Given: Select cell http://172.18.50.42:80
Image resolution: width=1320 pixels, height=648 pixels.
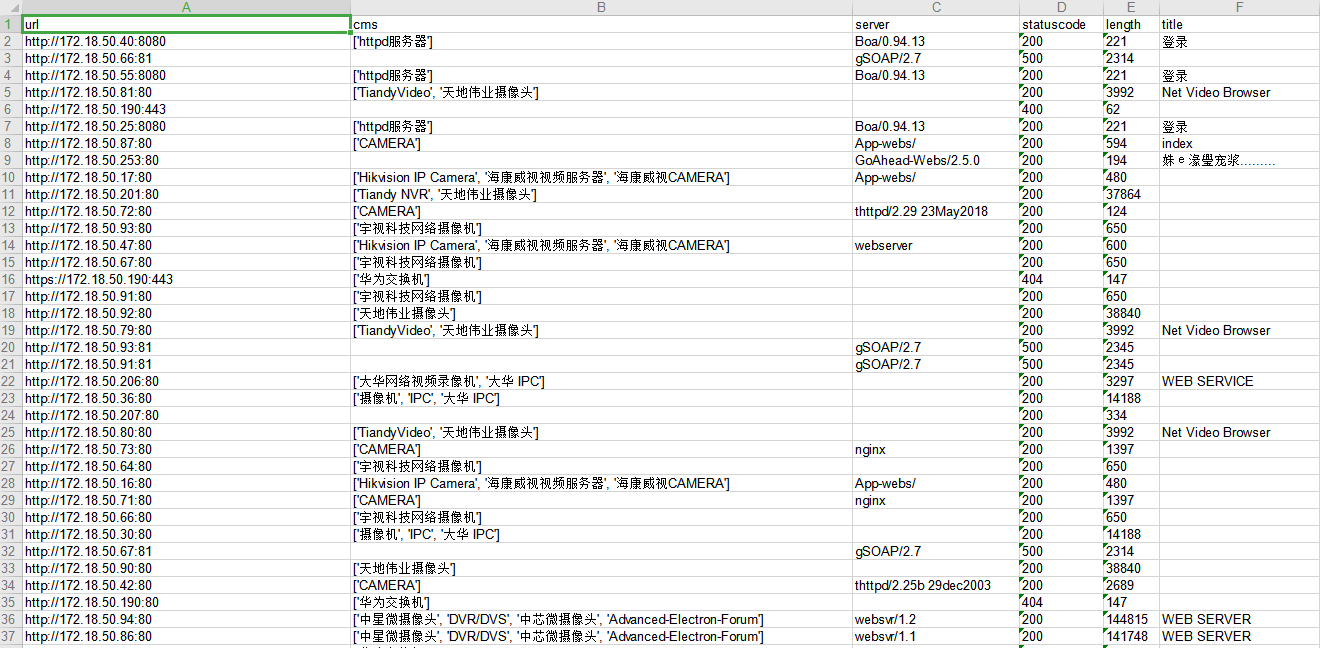Looking at the screenshot, I should (x=186, y=585).
